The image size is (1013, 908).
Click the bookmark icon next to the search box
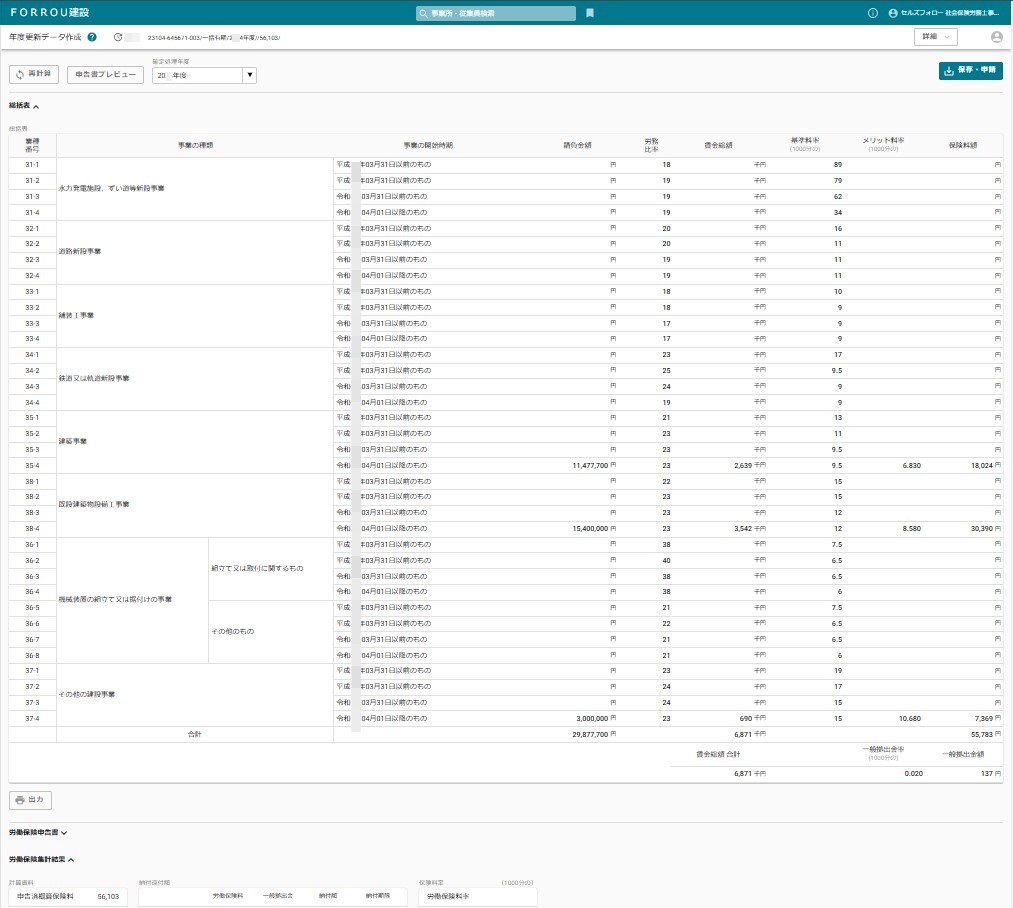590,14
